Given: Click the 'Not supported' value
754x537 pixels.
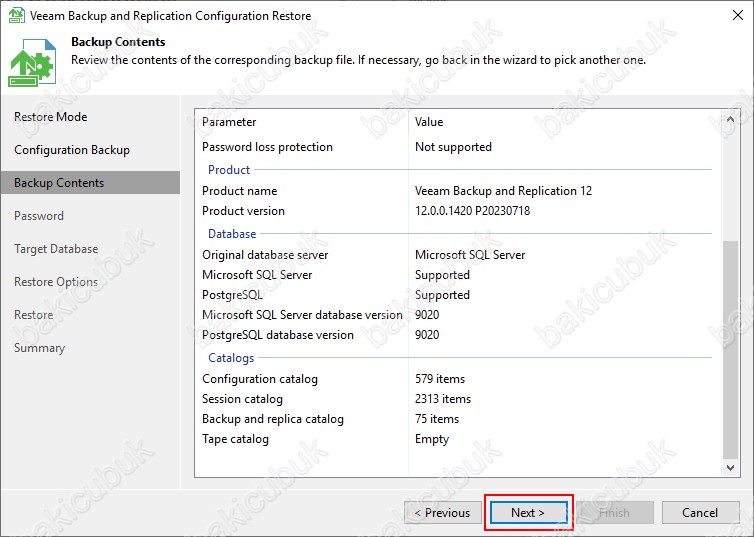Looking at the screenshot, I should (453, 147).
